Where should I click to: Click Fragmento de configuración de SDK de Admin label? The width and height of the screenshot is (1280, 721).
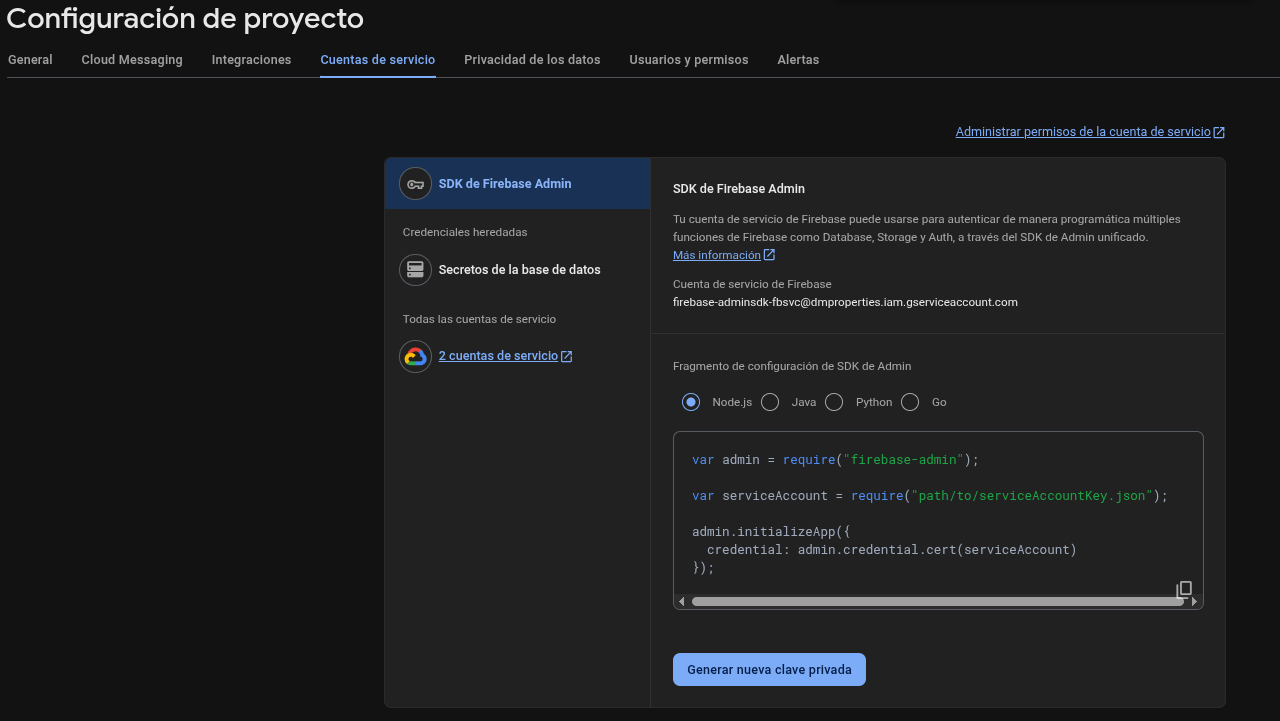[x=792, y=366]
